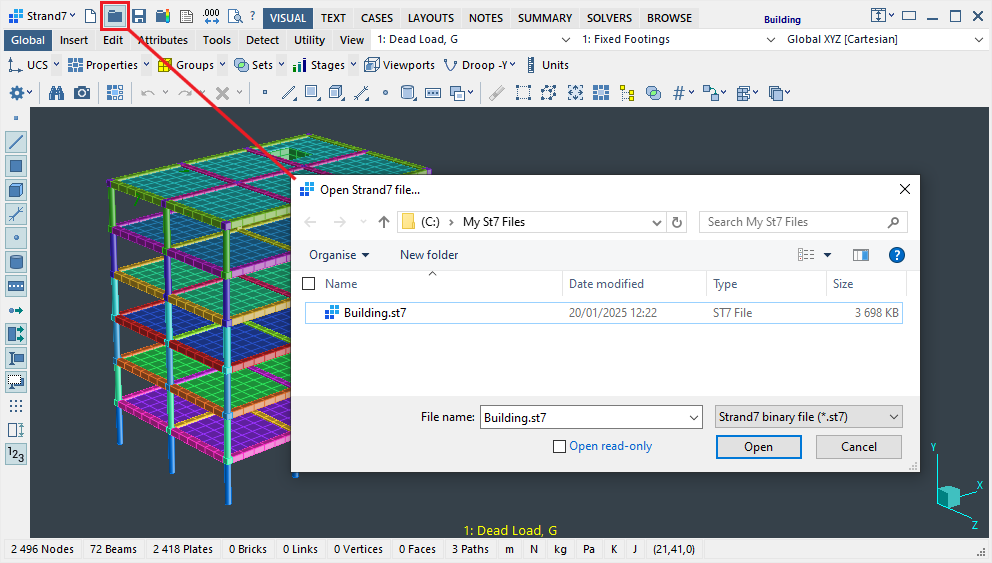
Task: Click the 2 496 Nodes status entry
Action: 42,549
